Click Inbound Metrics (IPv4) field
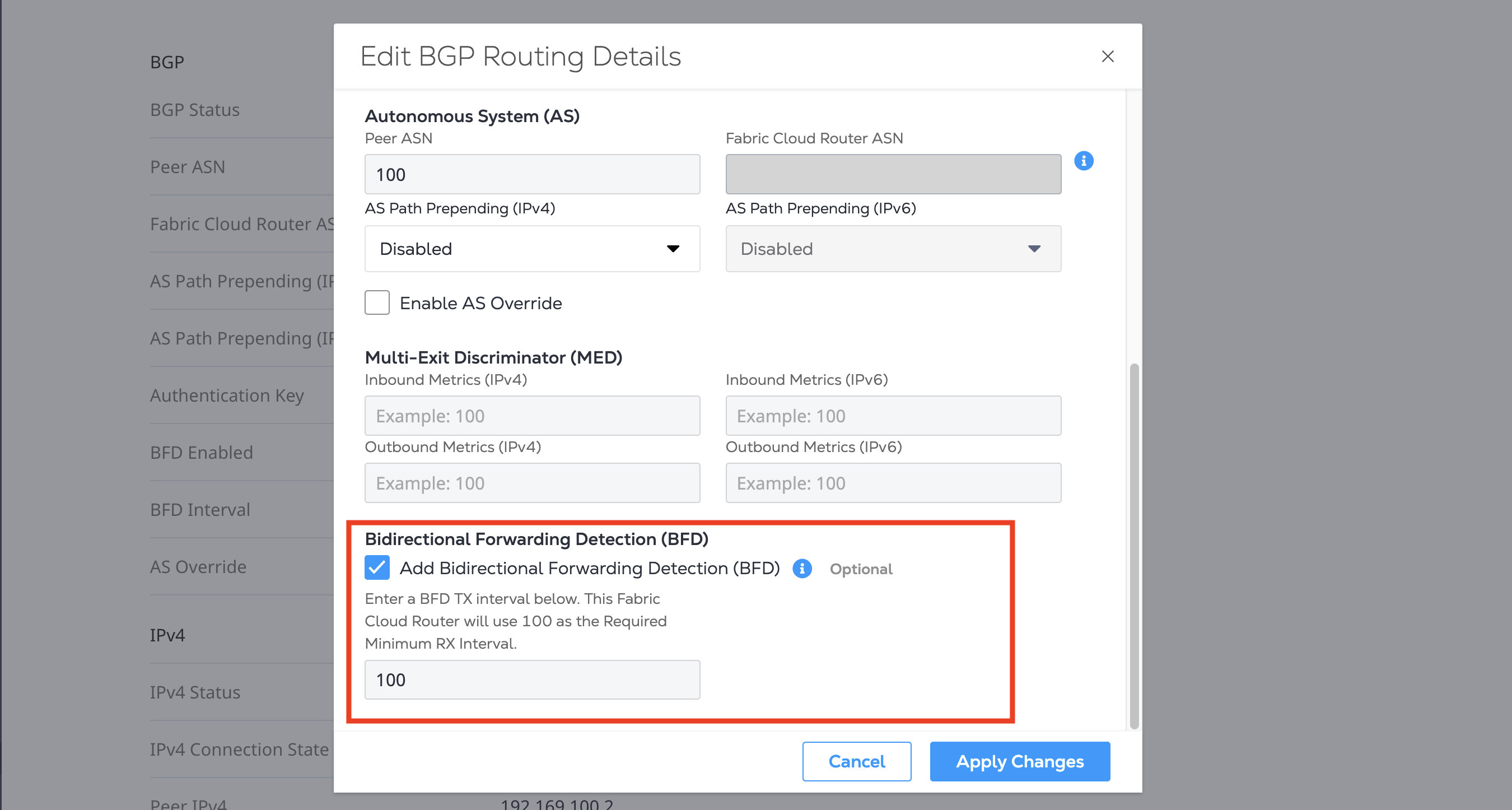 tap(532, 416)
